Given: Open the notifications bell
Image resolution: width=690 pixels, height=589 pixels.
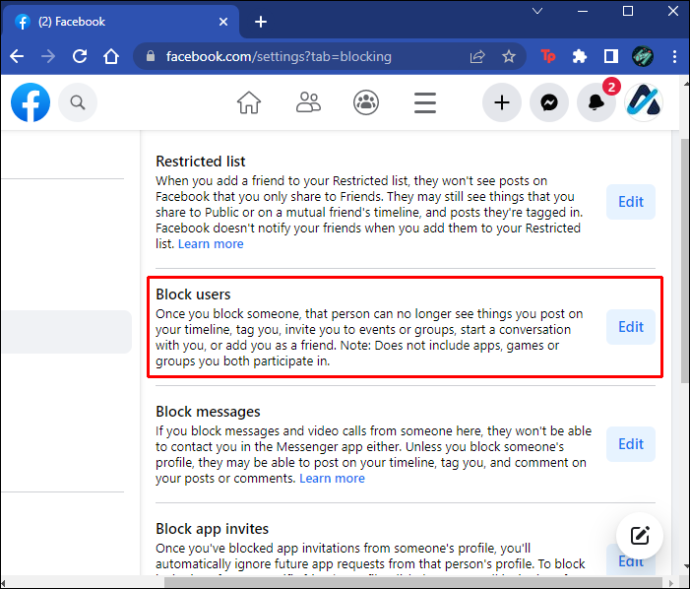Looking at the screenshot, I should (596, 103).
